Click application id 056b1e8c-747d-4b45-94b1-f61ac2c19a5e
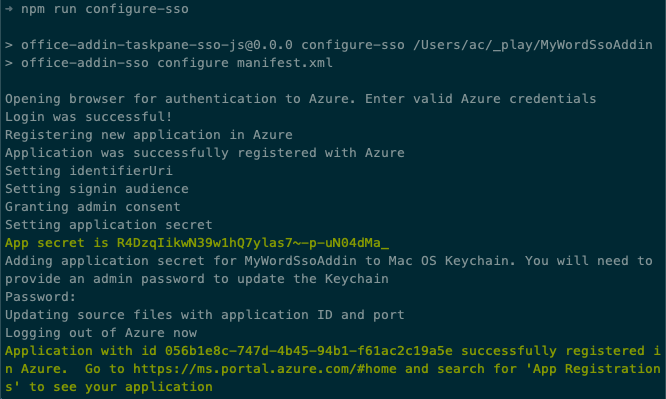The width and height of the screenshot is (666, 399). pyautogui.click(x=309, y=351)
